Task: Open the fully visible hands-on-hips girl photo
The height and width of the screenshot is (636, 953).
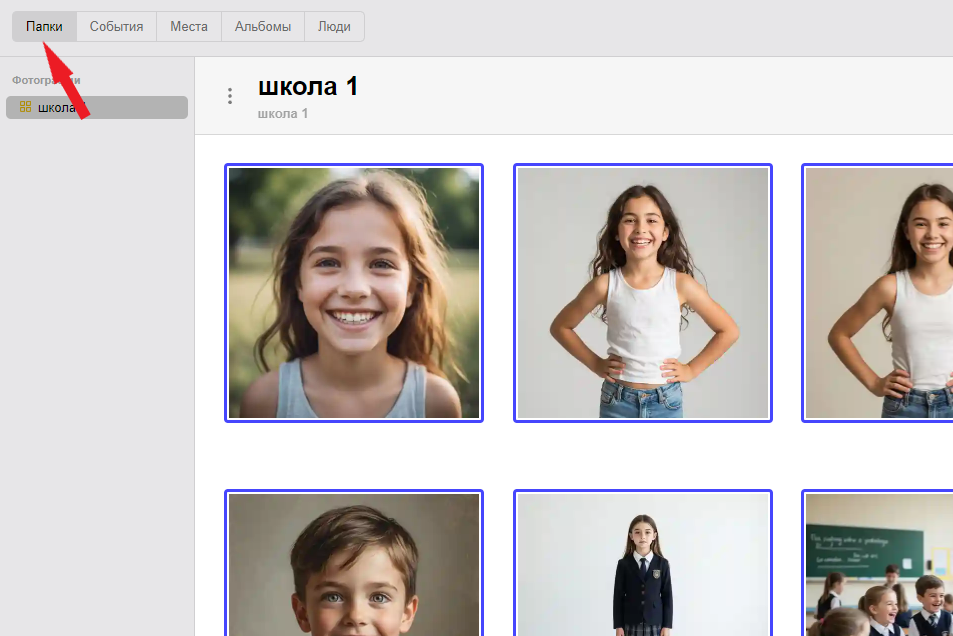Action: point(643,293)
